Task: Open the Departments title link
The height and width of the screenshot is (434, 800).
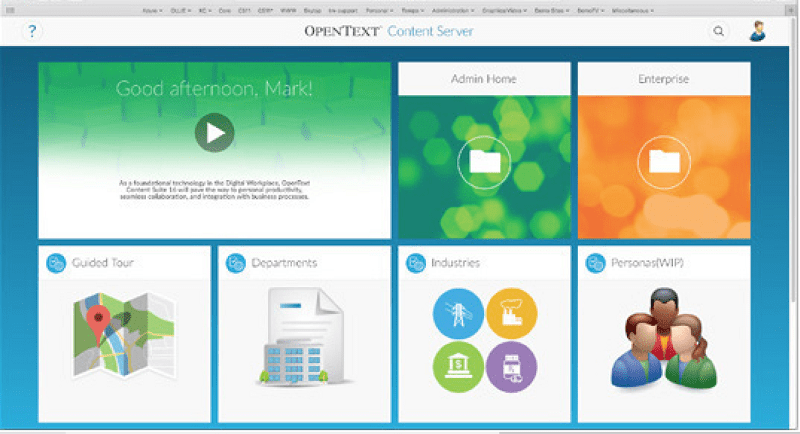Action: click(x=284, y=263)
